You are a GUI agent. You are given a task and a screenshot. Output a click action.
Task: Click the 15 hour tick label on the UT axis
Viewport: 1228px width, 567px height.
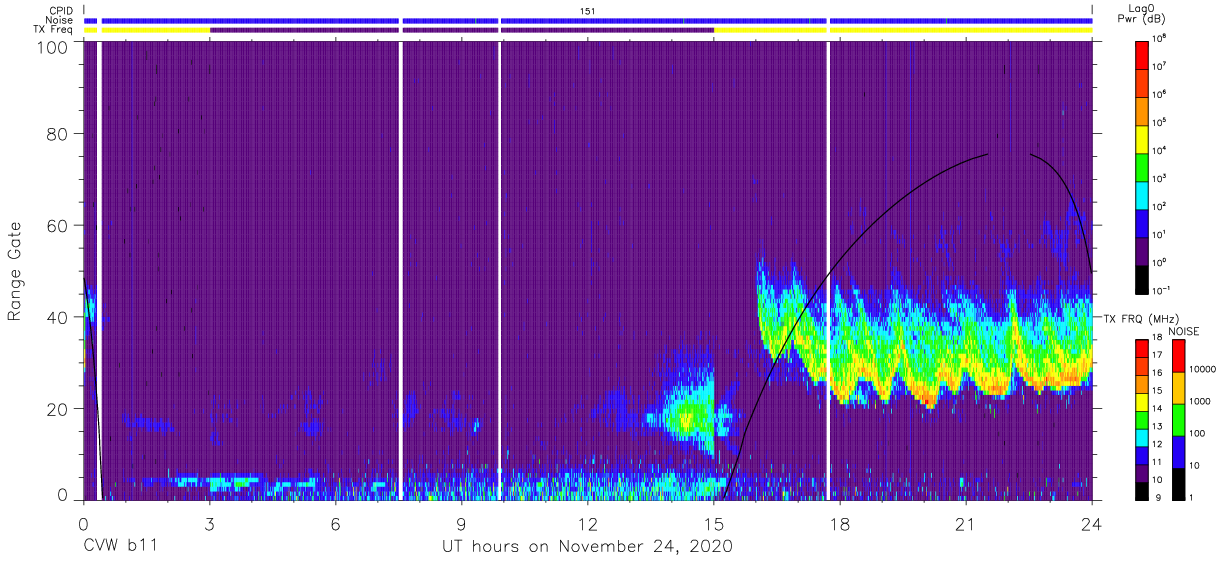click(713, 522)
